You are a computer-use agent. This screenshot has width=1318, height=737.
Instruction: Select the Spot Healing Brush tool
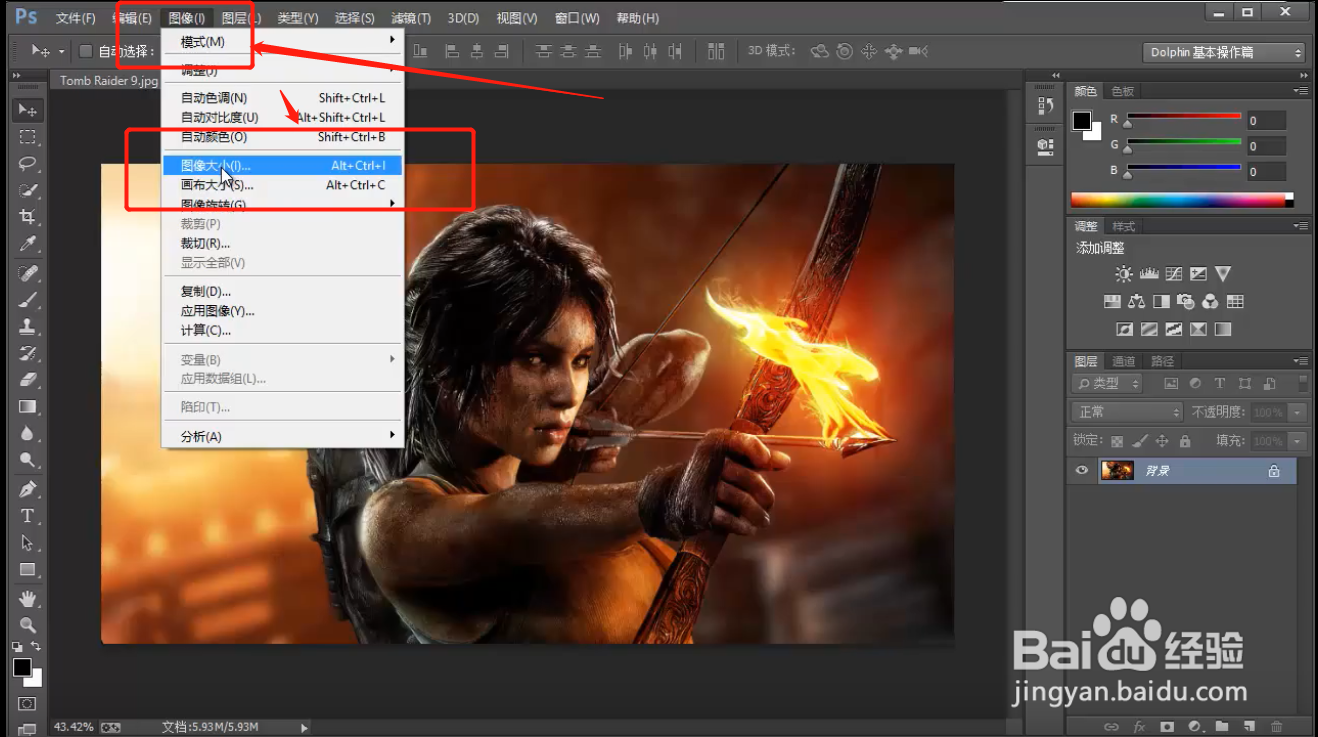point(28,273)
